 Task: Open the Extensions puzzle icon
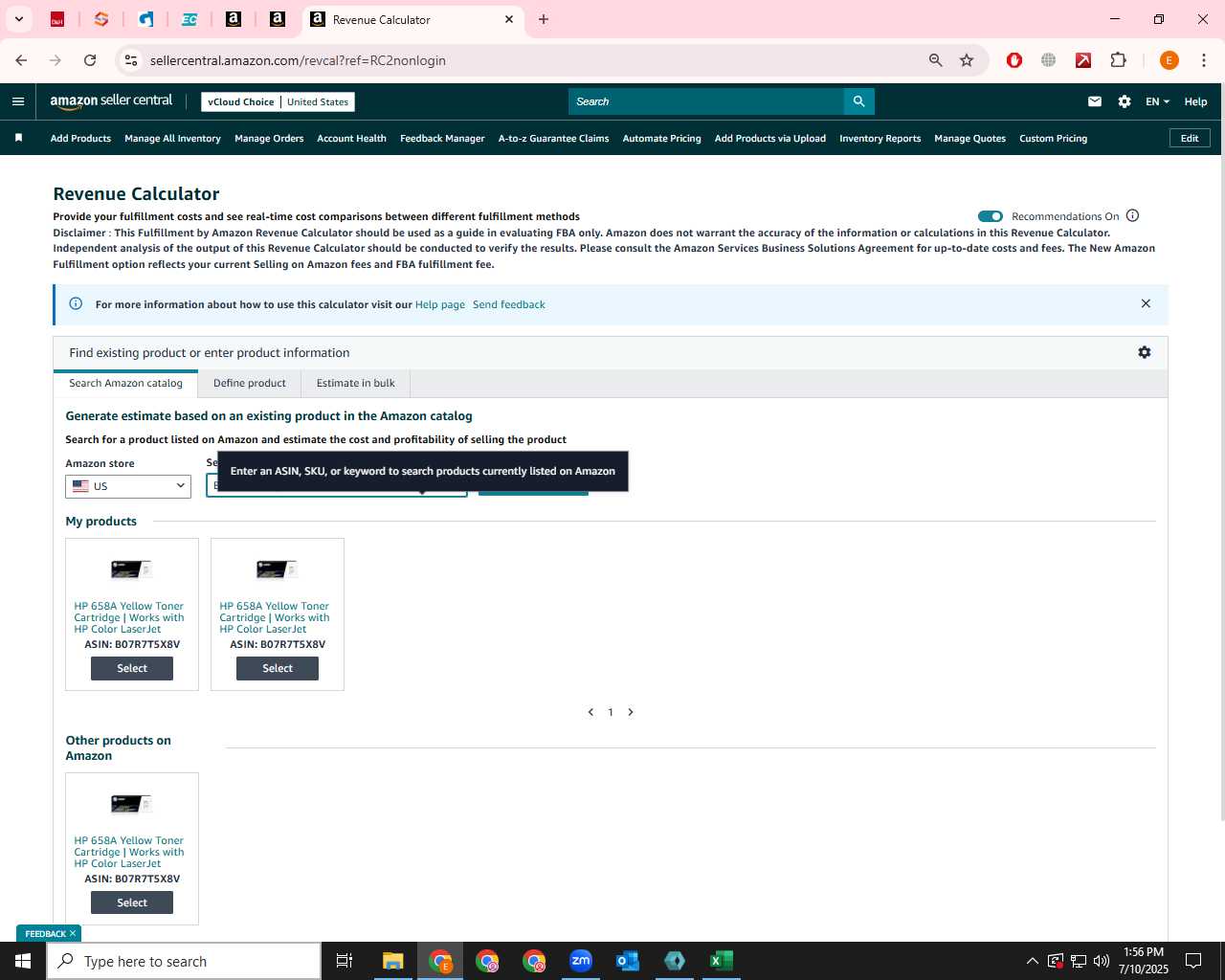(x=1118, y=60)
